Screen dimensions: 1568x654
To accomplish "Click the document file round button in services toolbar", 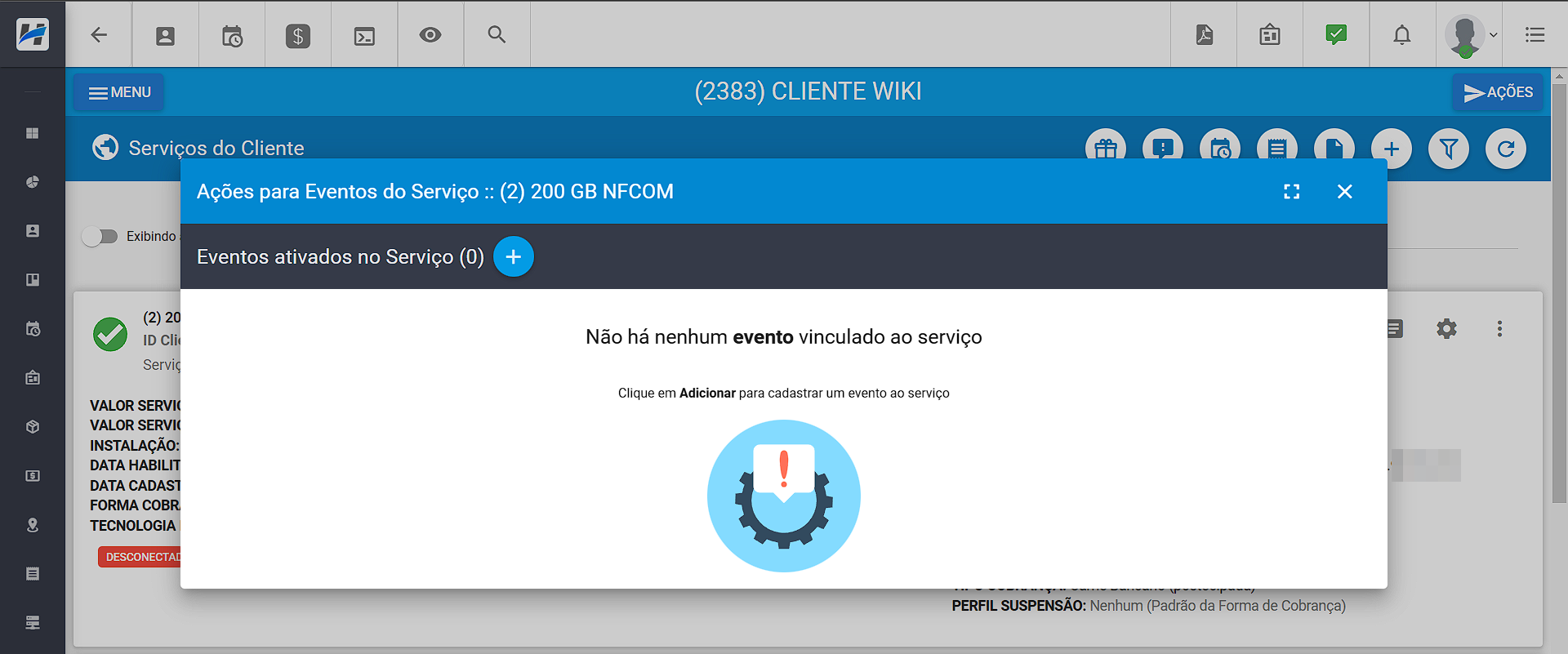I will coord(1334,149).
